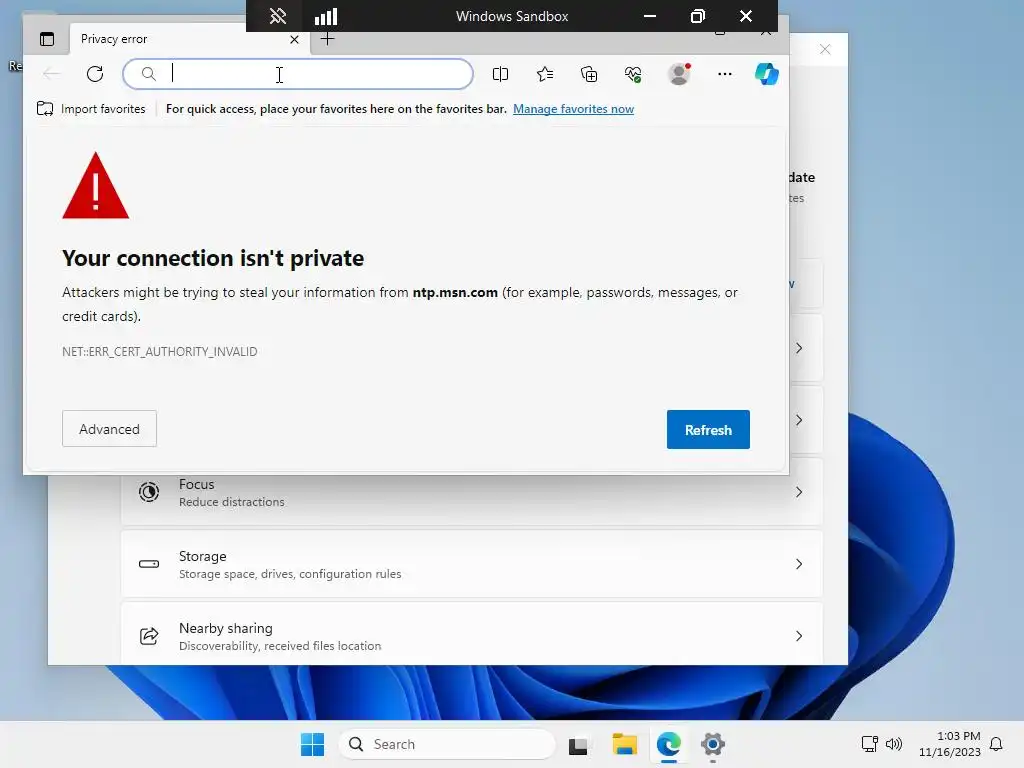Click the Advanced button
The image size is (1024, 768).
click(109, 429)
